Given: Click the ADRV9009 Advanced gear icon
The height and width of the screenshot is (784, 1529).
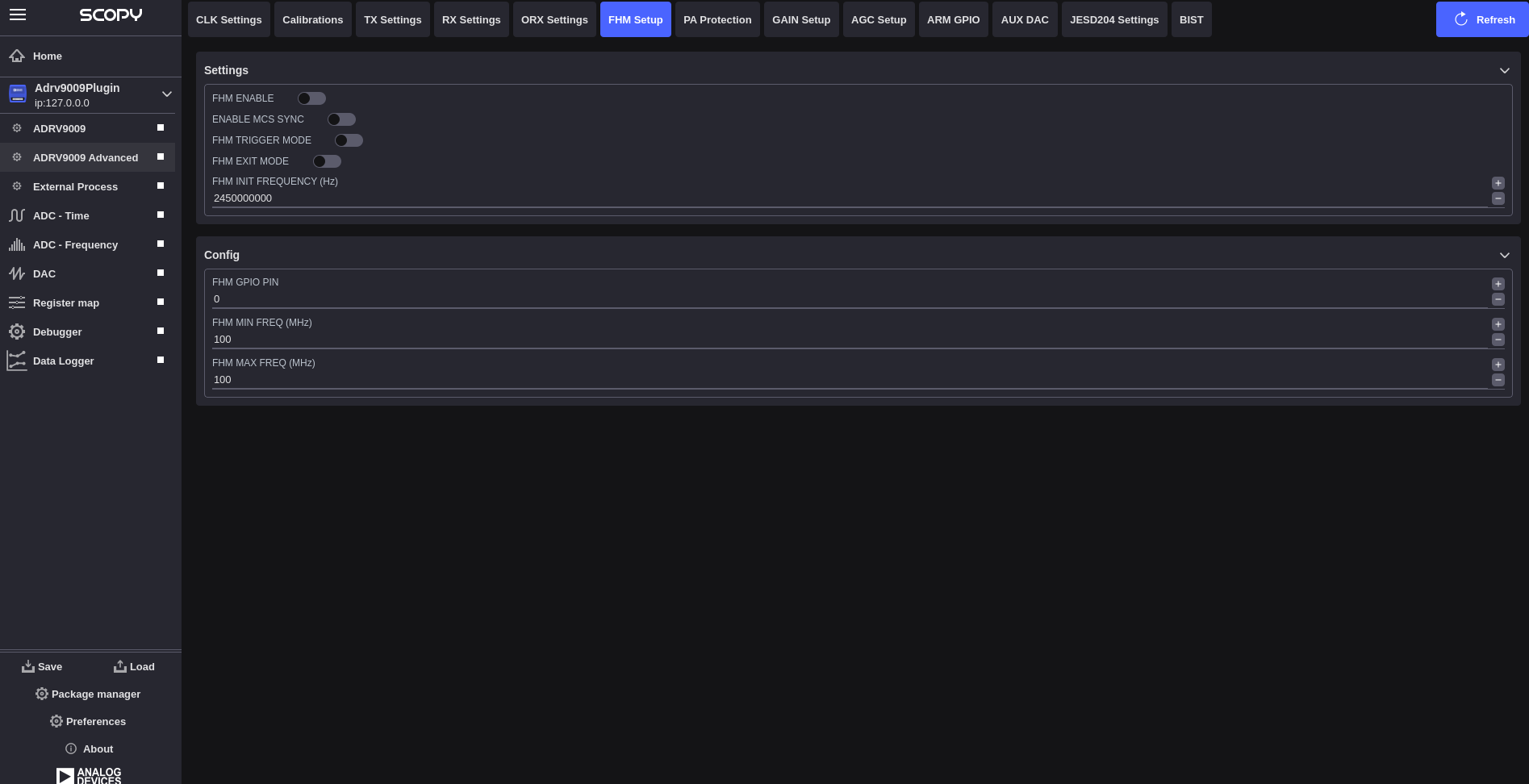Looking at the screenshot, I should click(17, 157).
